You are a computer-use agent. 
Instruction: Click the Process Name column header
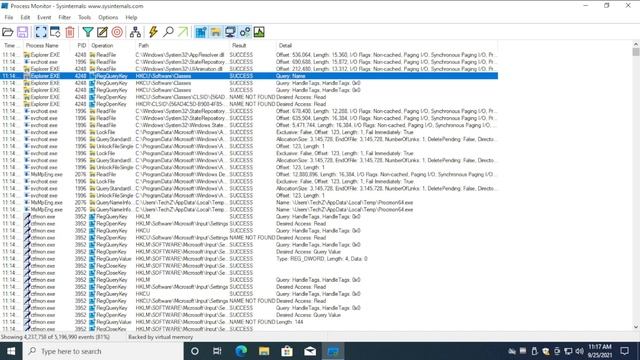point(46,45)
